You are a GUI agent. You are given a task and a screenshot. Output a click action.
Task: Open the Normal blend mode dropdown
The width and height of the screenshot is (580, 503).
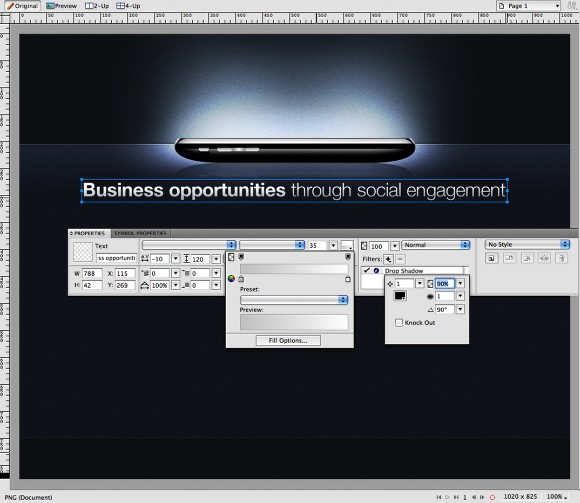pyautogui.click(x=435, y=245)
